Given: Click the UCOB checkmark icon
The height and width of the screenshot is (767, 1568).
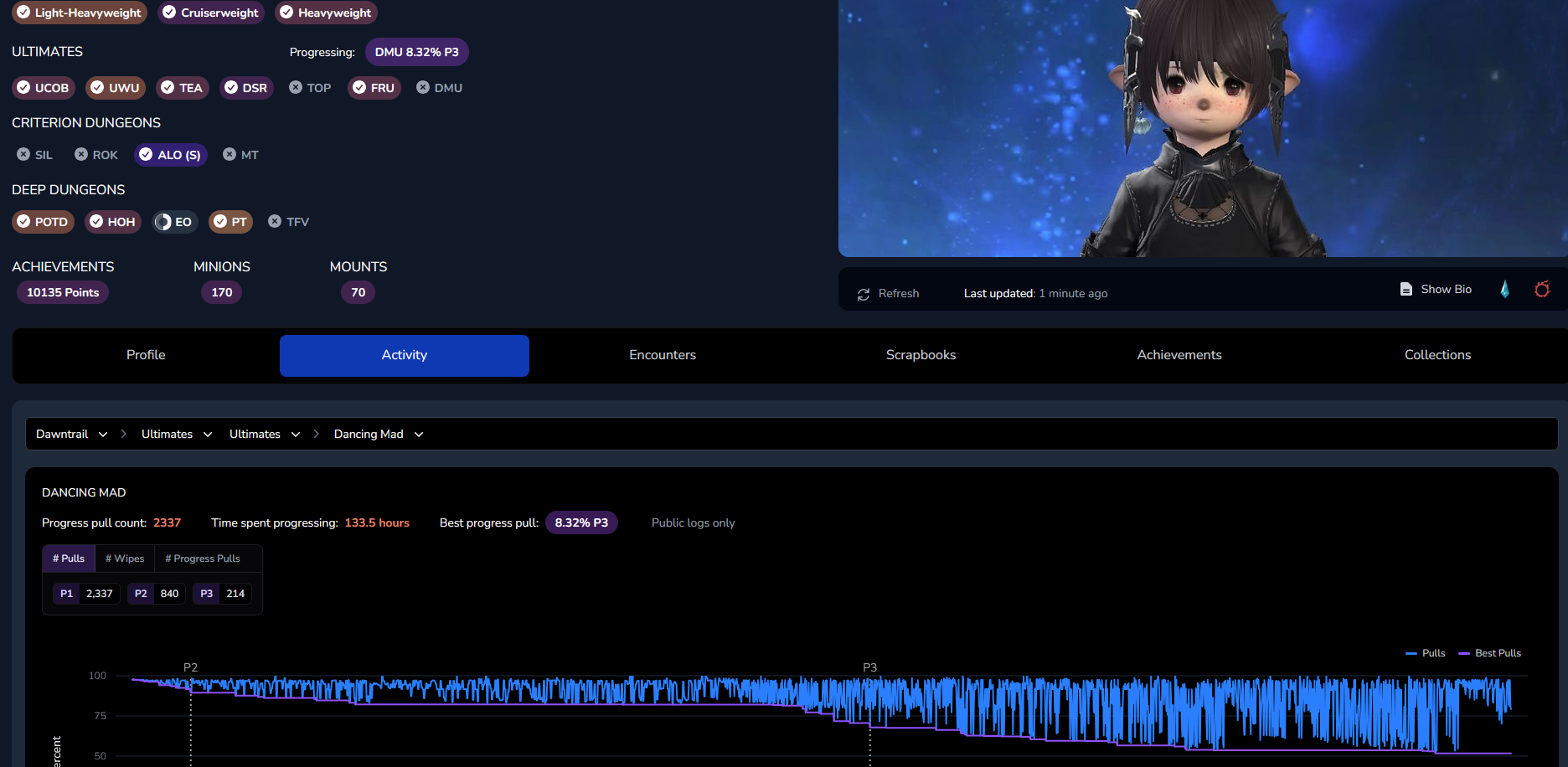Looking at the screenshot, I should (23, 88).
